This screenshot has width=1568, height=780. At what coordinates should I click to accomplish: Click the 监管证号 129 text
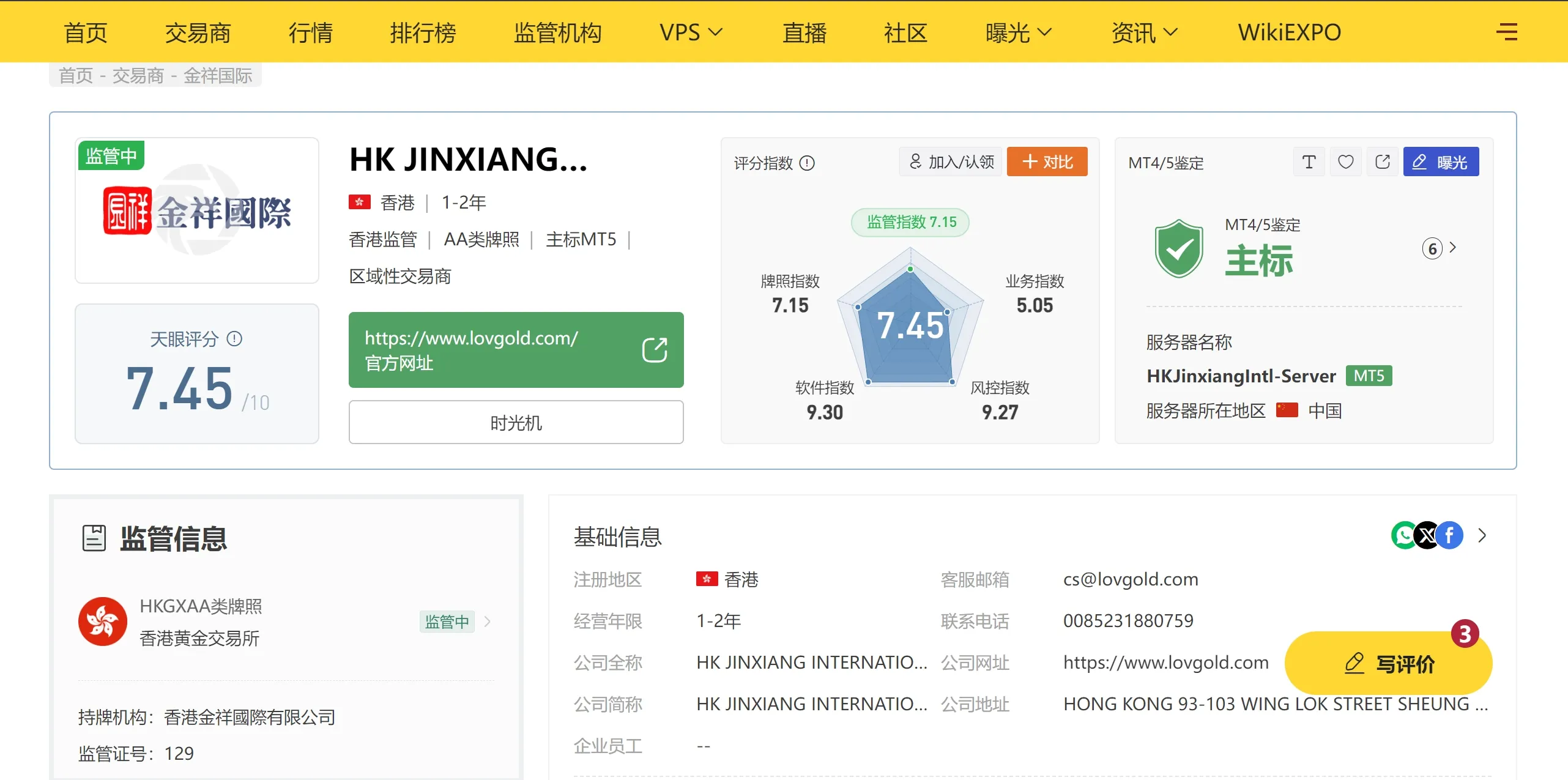pos(136,753)
